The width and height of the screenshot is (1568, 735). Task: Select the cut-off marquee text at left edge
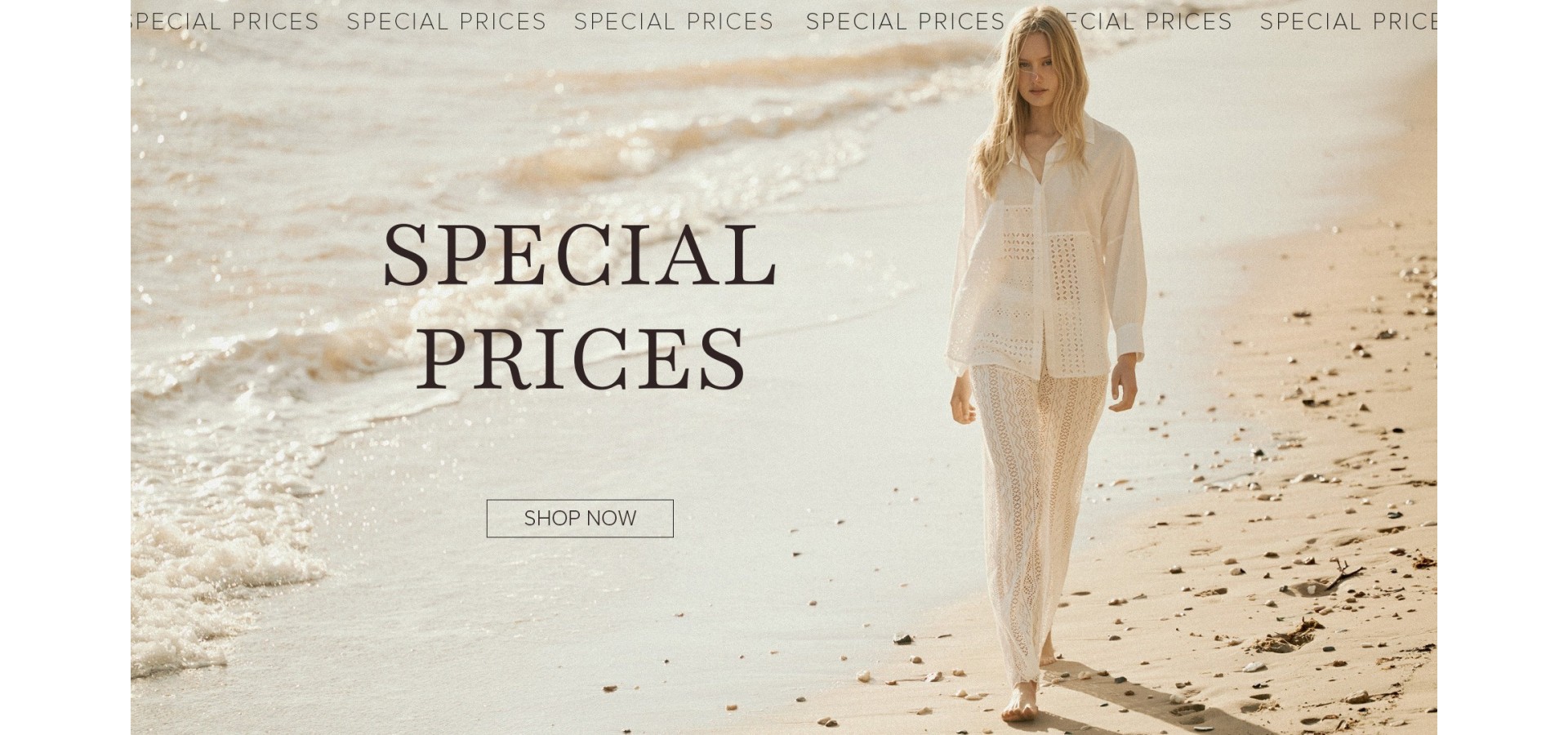tap(225, 21)
